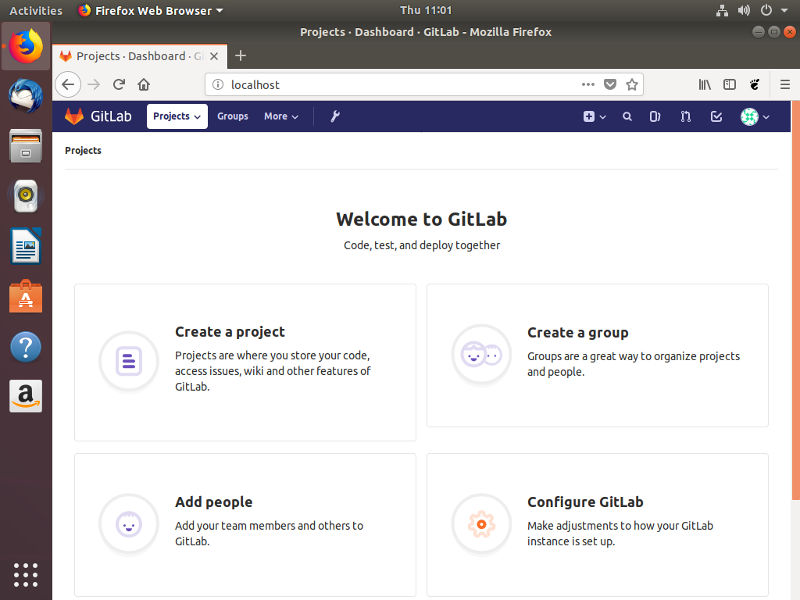Viewport: 800px width, 600px height.
Task: Follow the Projects breadcrumb link
Action: click(x=82, y=150)
